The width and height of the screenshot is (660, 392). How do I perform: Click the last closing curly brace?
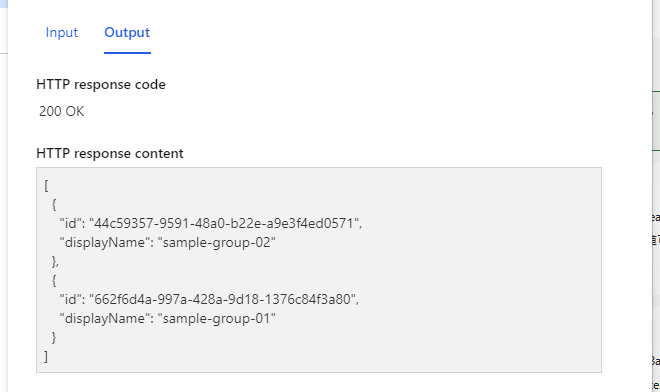54,338
